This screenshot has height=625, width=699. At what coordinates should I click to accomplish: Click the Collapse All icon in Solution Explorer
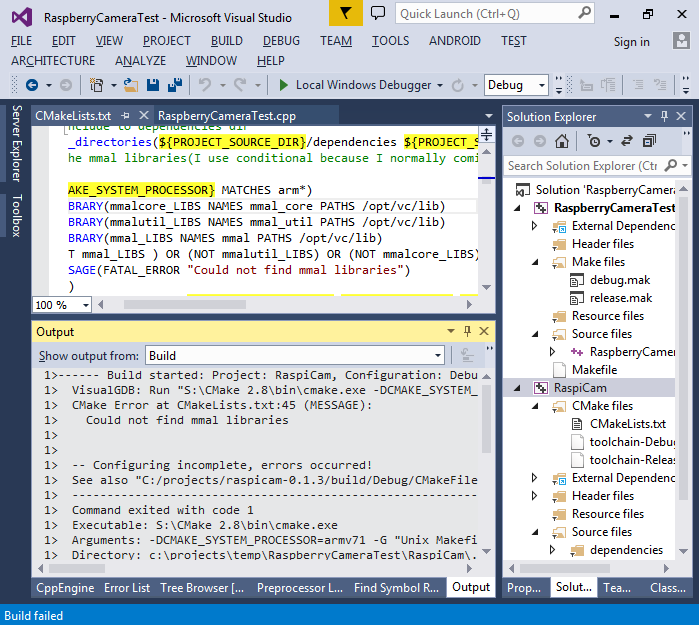[649, 141]
